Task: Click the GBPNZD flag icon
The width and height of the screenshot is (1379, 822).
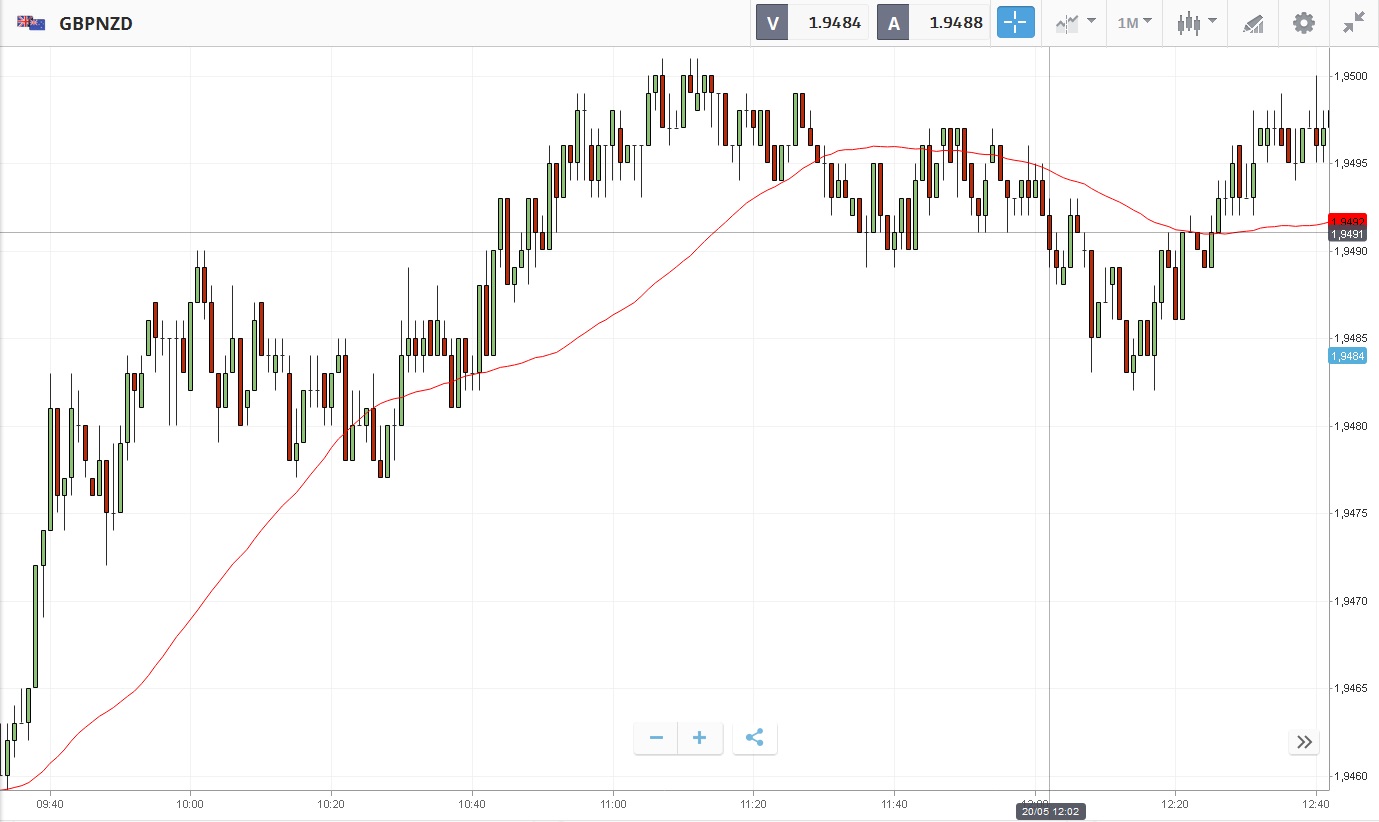Action: click(30, 23)
